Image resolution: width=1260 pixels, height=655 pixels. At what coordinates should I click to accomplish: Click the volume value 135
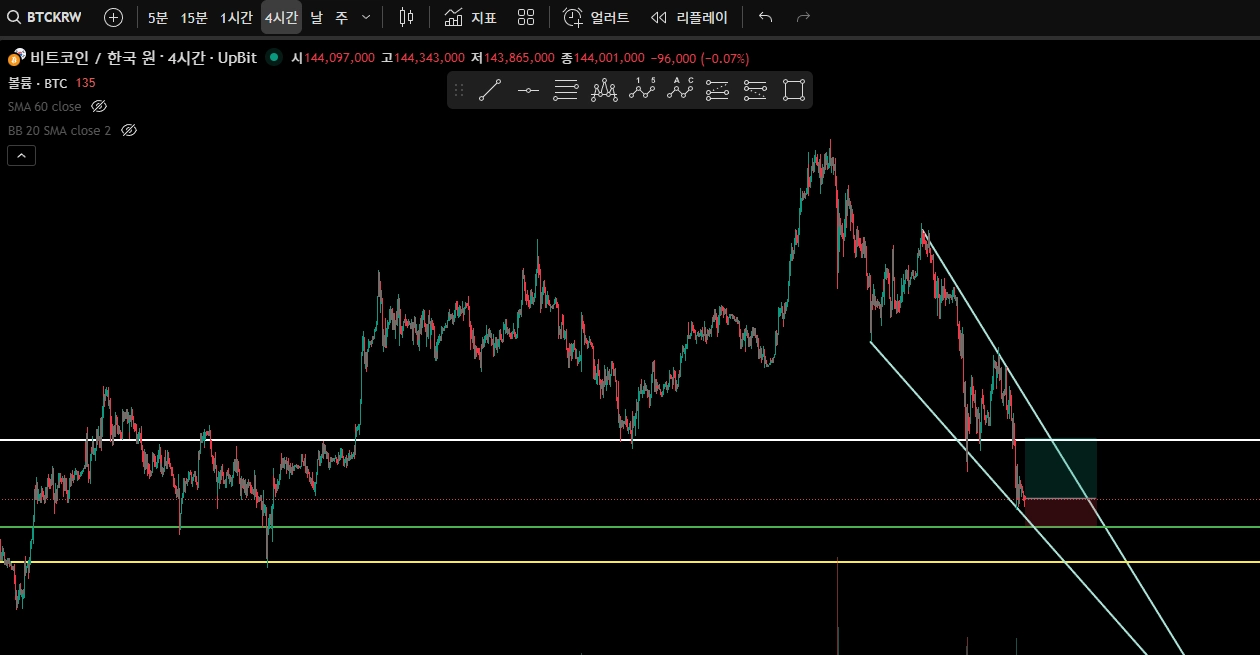[x=85, y=83]
